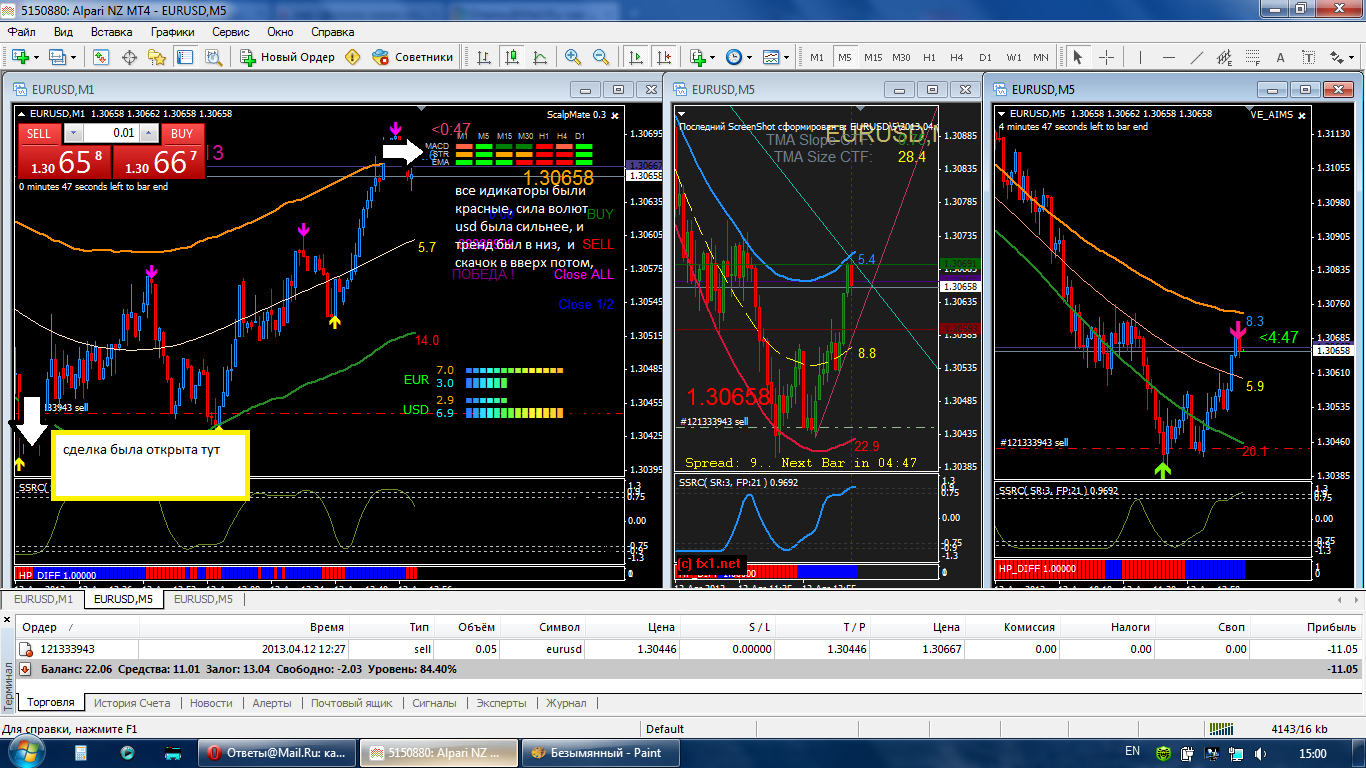1366x768 pixels.
Task: Zoom out using the magnifier minus icon
Action: (x=601, y=57)
